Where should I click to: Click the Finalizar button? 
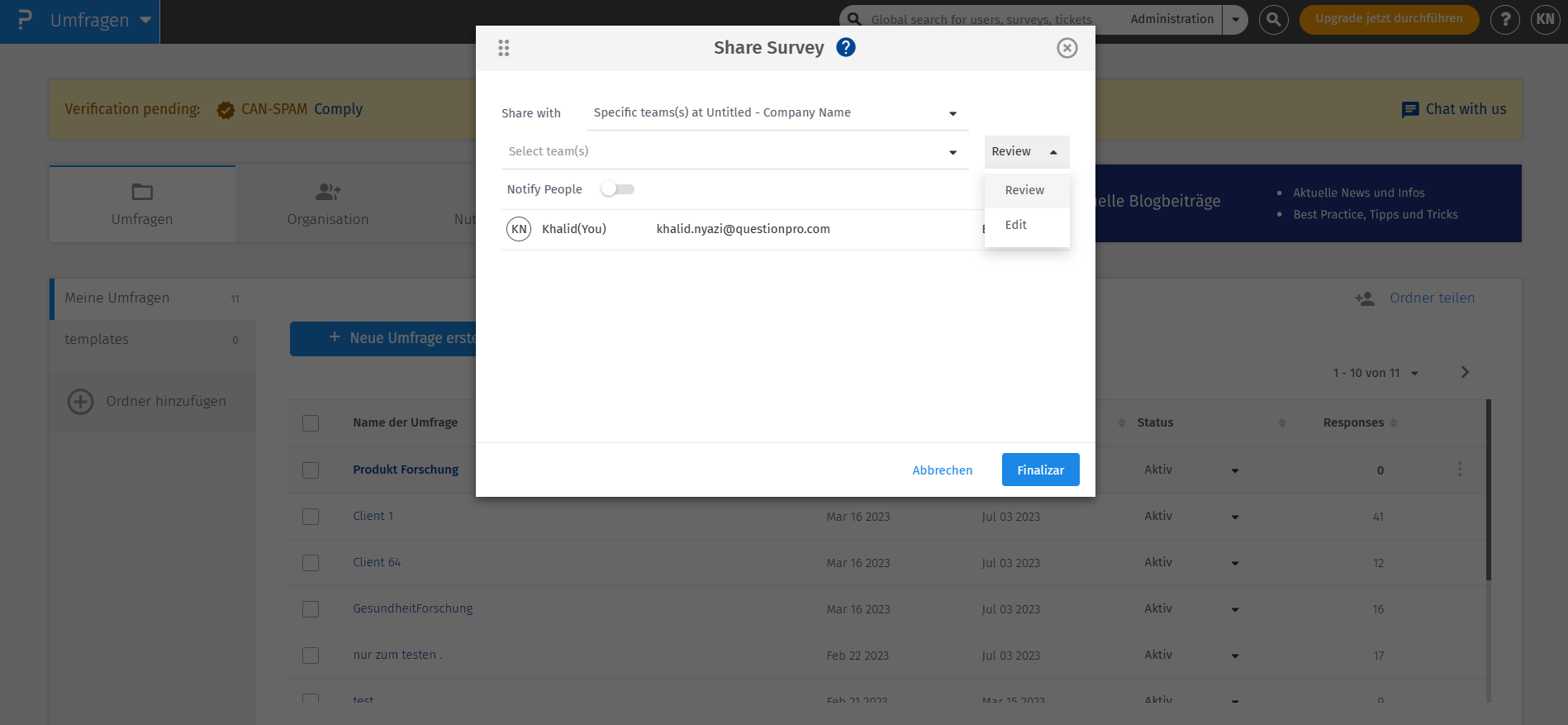coord(1040,470)
